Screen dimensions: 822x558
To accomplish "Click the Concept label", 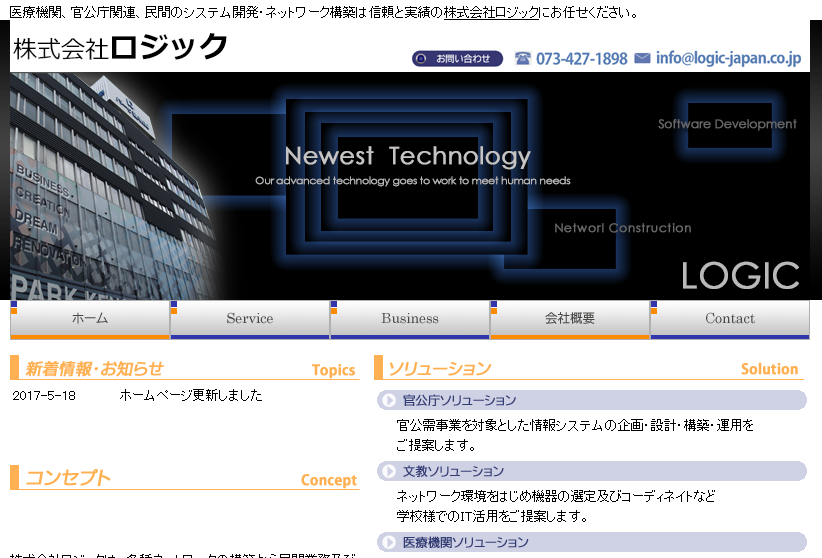I will [x=329, y=480].
